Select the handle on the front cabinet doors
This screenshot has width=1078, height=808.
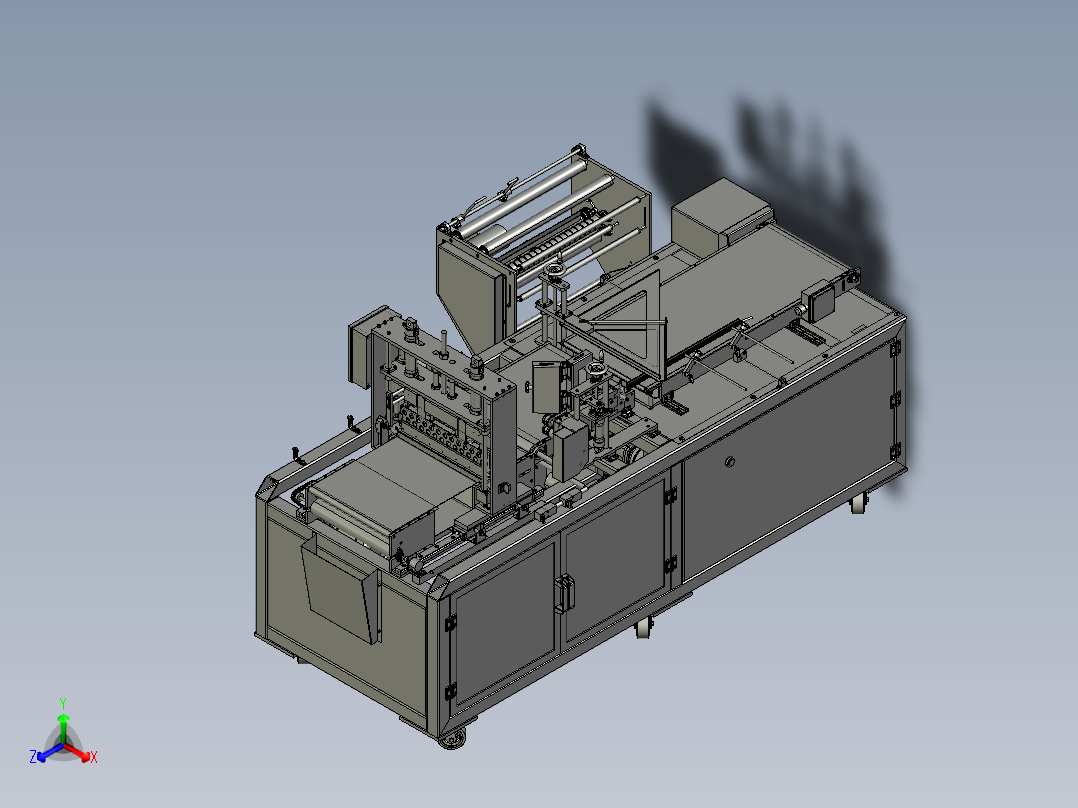pyautogui.click(x=564, y=593)
